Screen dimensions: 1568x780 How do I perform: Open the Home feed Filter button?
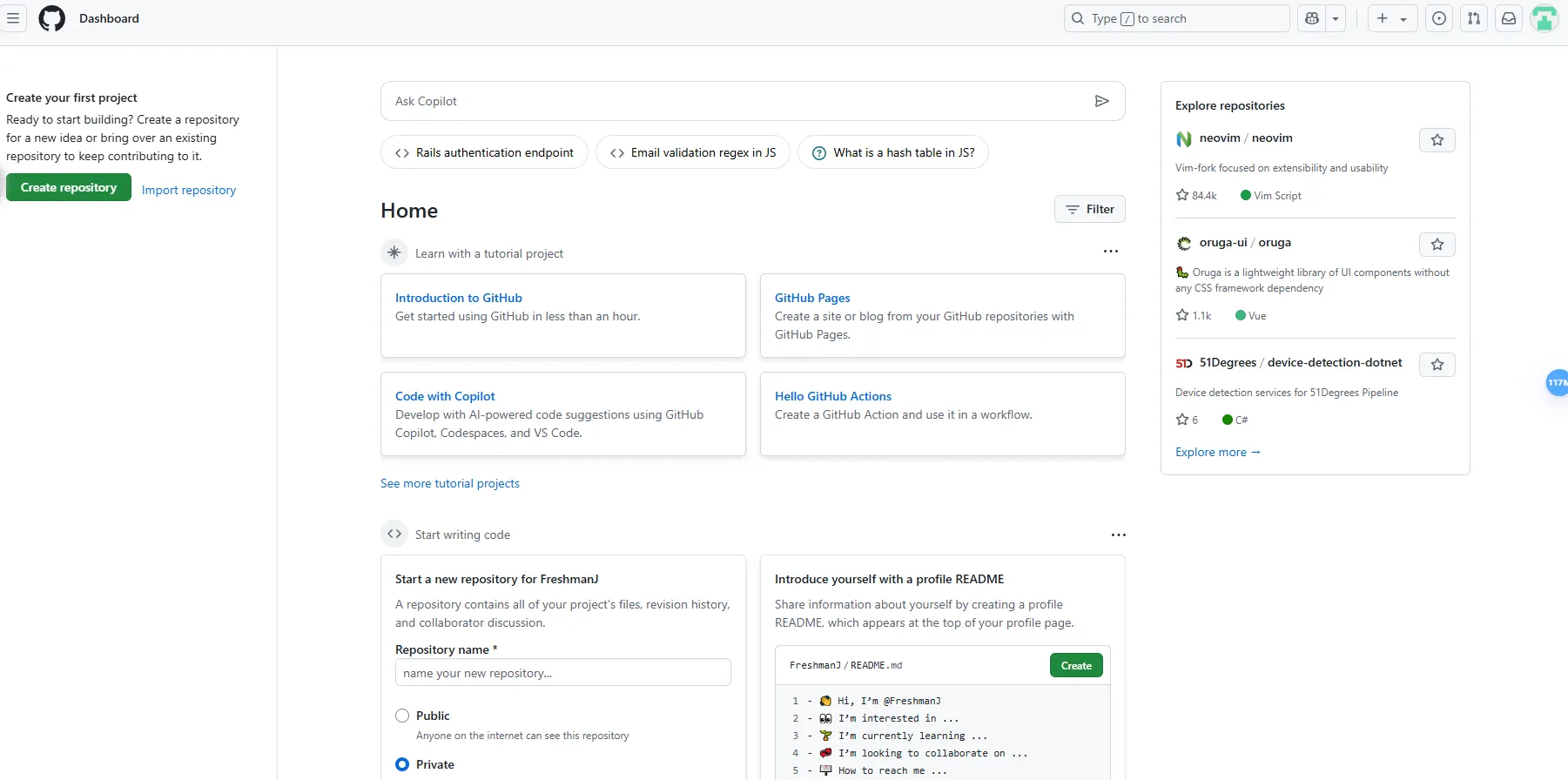coord(1090,209)
